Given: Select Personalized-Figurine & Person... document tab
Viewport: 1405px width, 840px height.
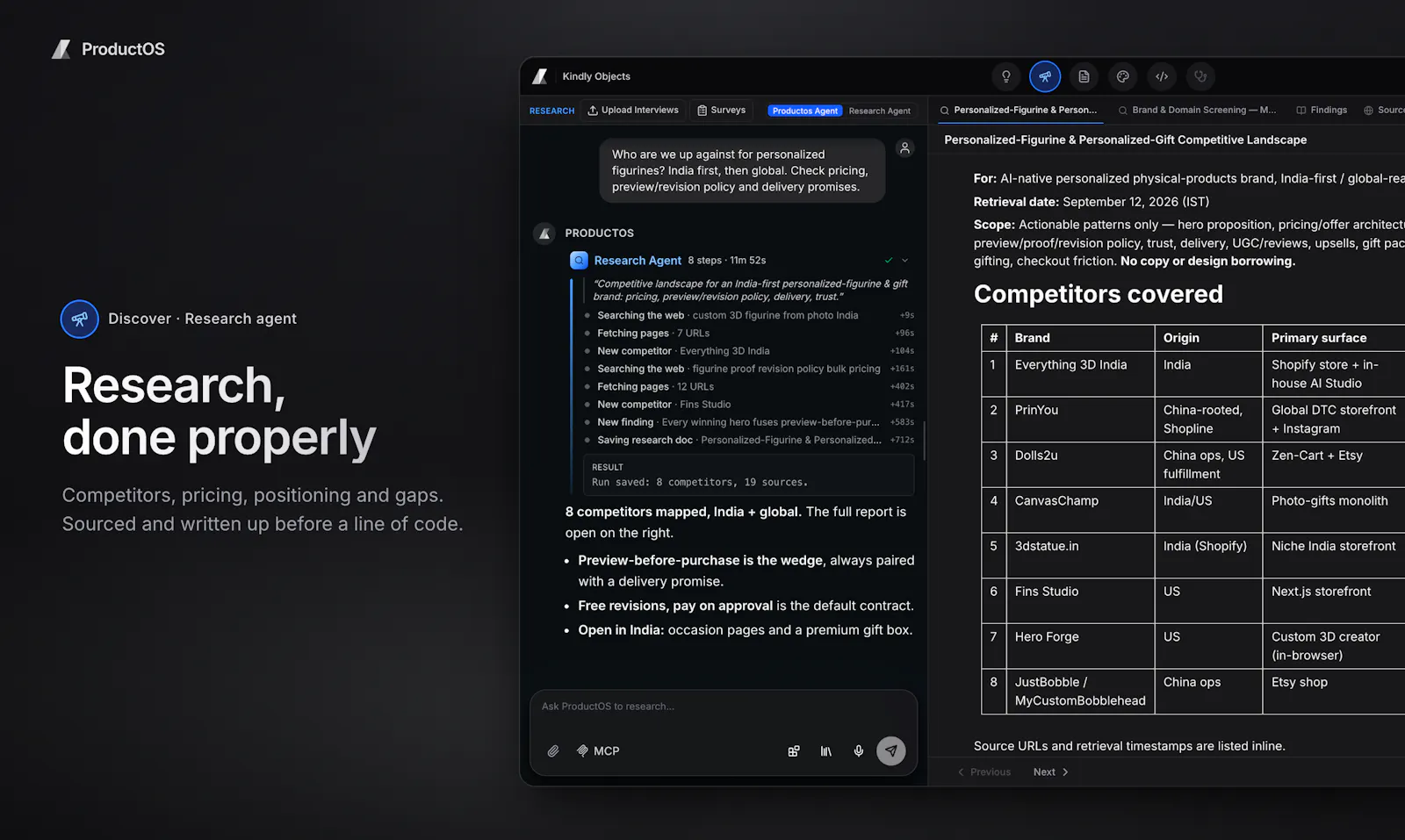Looking at the screenshot, I should click(1018, 111).
